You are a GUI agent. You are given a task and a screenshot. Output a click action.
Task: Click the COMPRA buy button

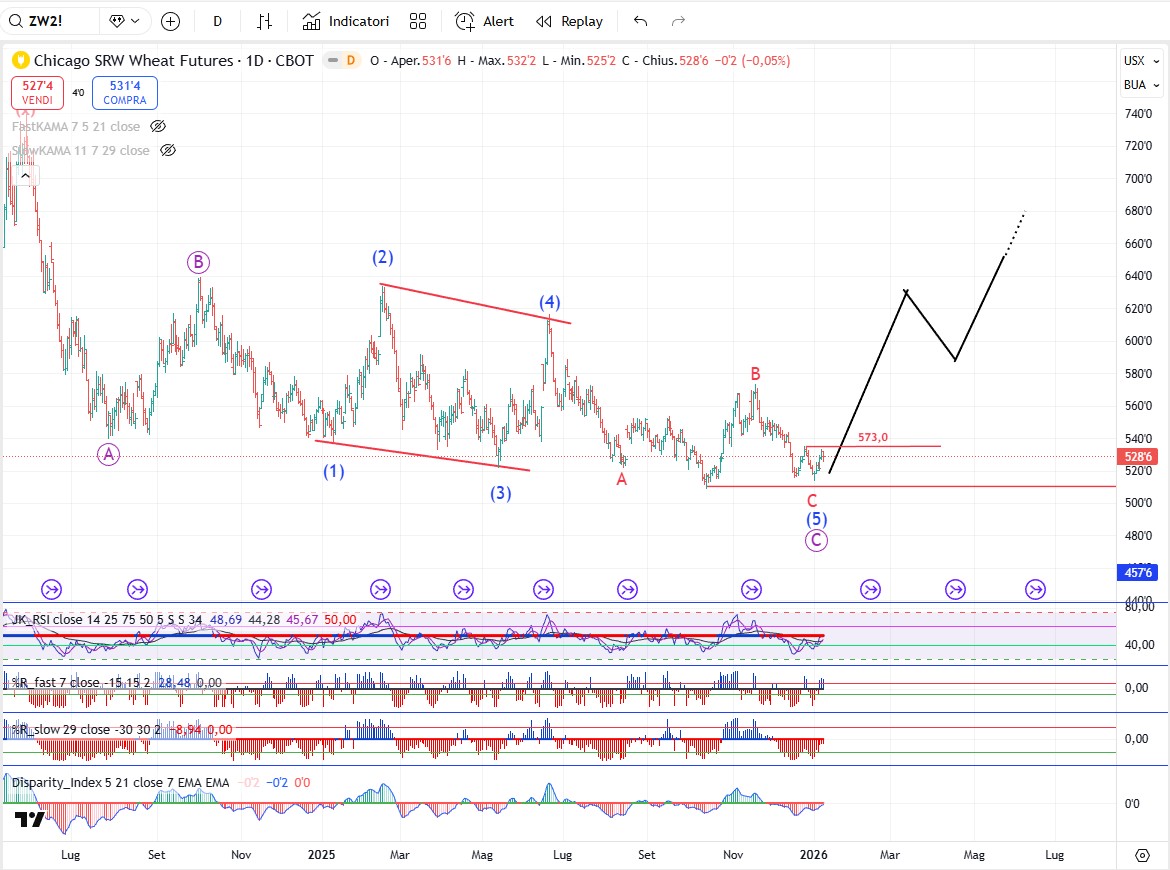(124, 93)
